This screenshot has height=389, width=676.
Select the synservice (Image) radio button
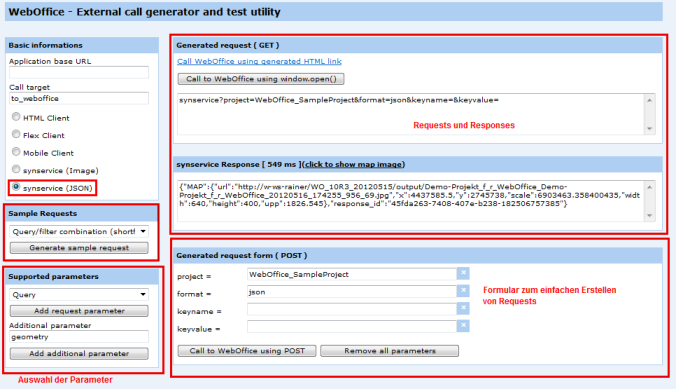(x=16, y=169)
